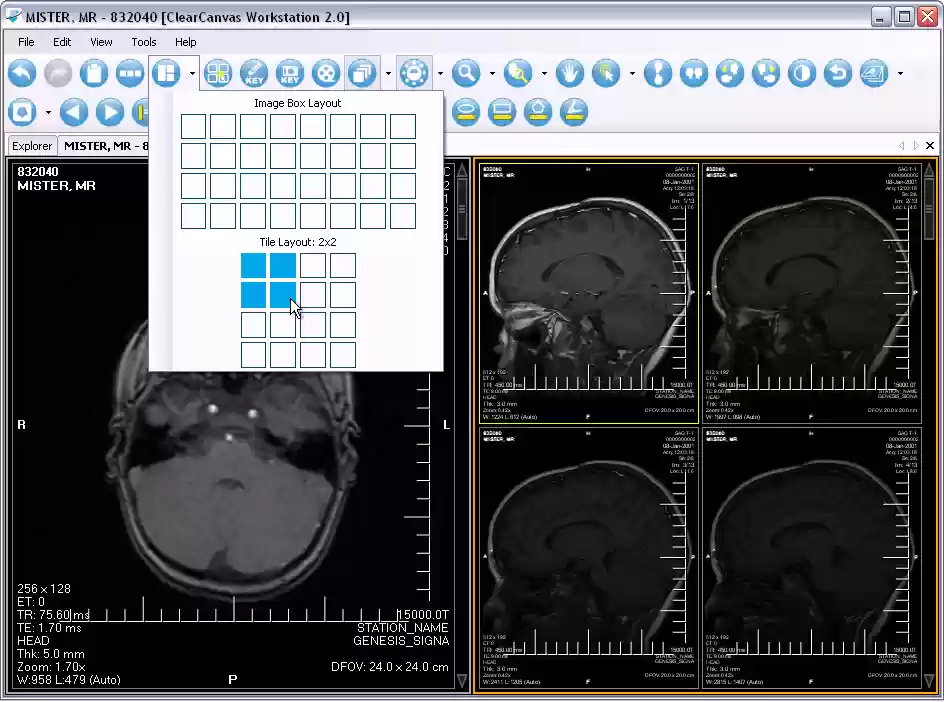The image size is (944, 702).
Task: Select the polygon ROI tool
Action: [538, 111]
